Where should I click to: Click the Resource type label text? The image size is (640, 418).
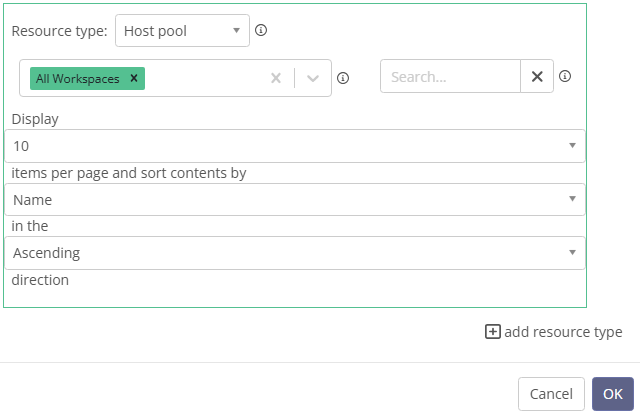tap(60, 31)
